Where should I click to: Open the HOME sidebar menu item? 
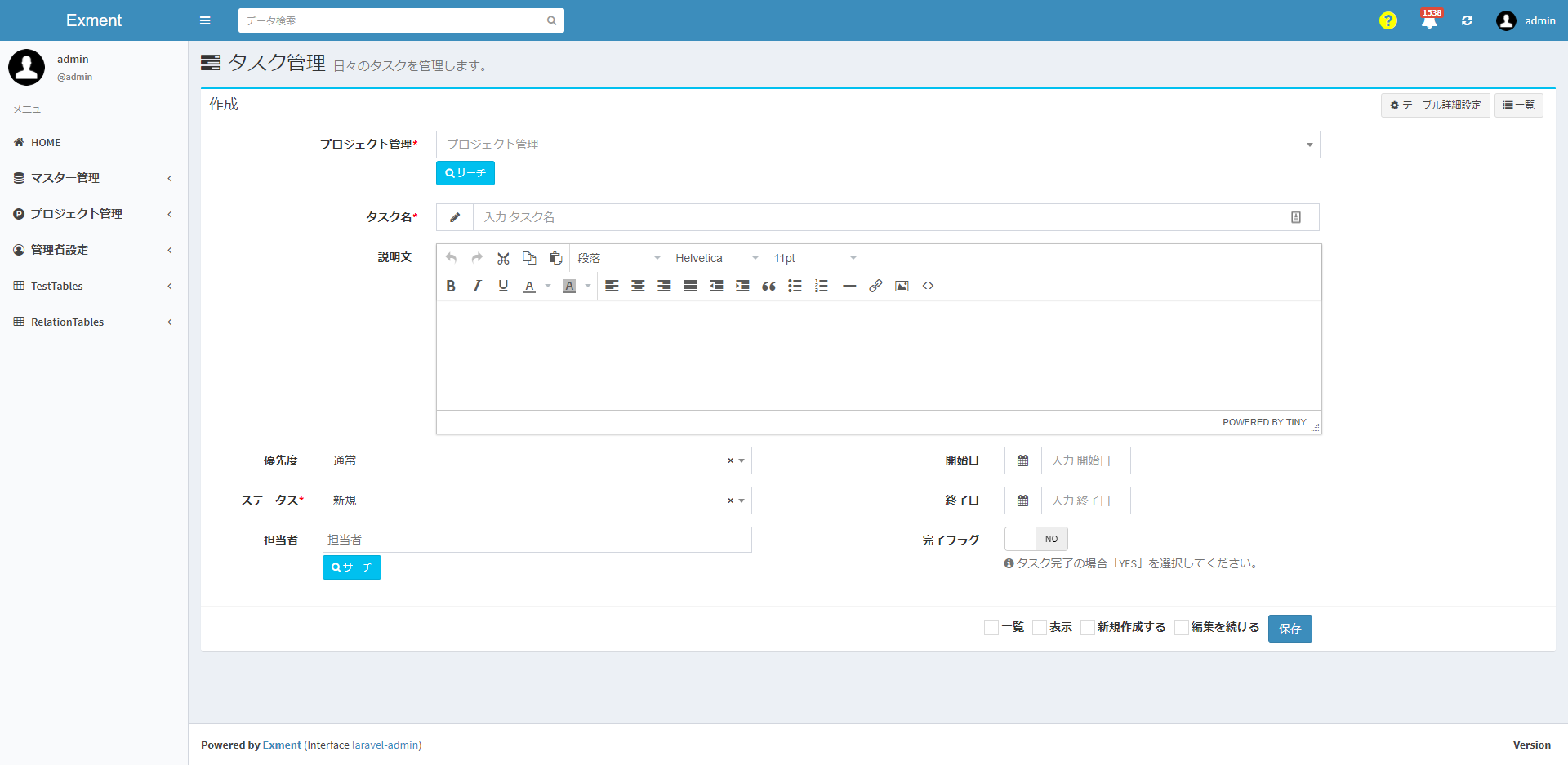[x=45, y=142]
